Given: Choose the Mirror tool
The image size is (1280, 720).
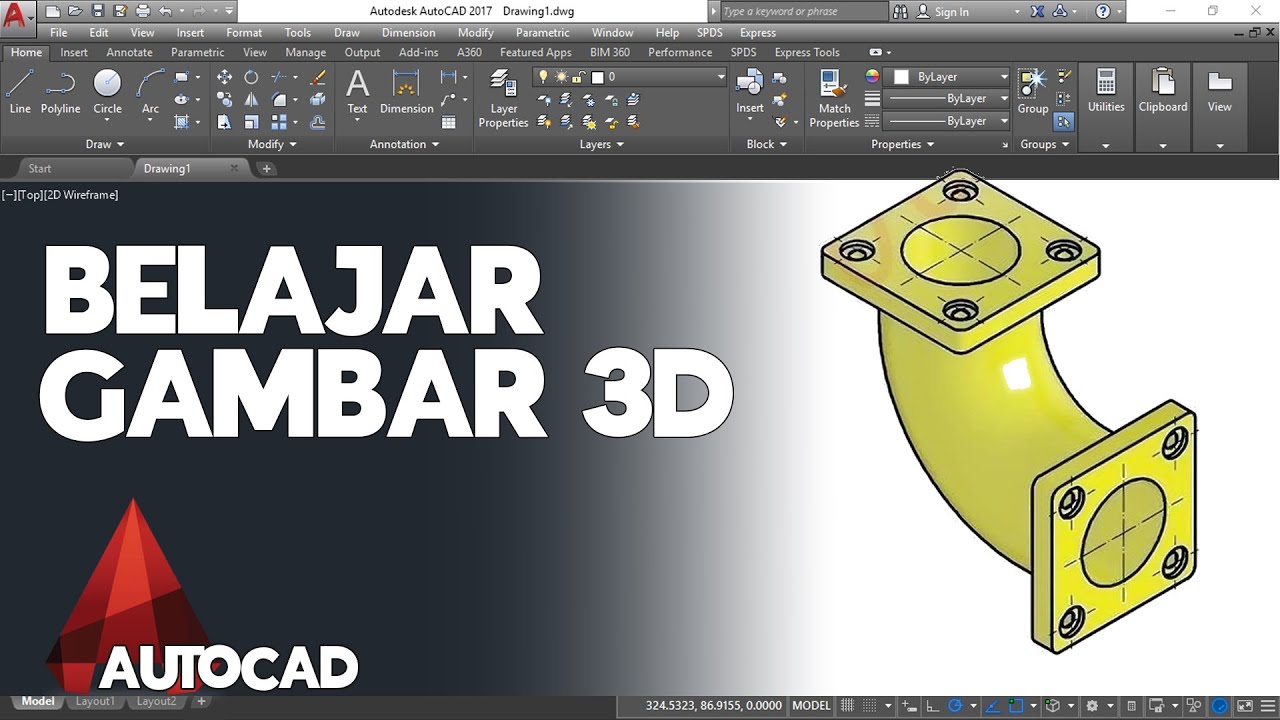Looking at the screenshot, I should [251, 99].
